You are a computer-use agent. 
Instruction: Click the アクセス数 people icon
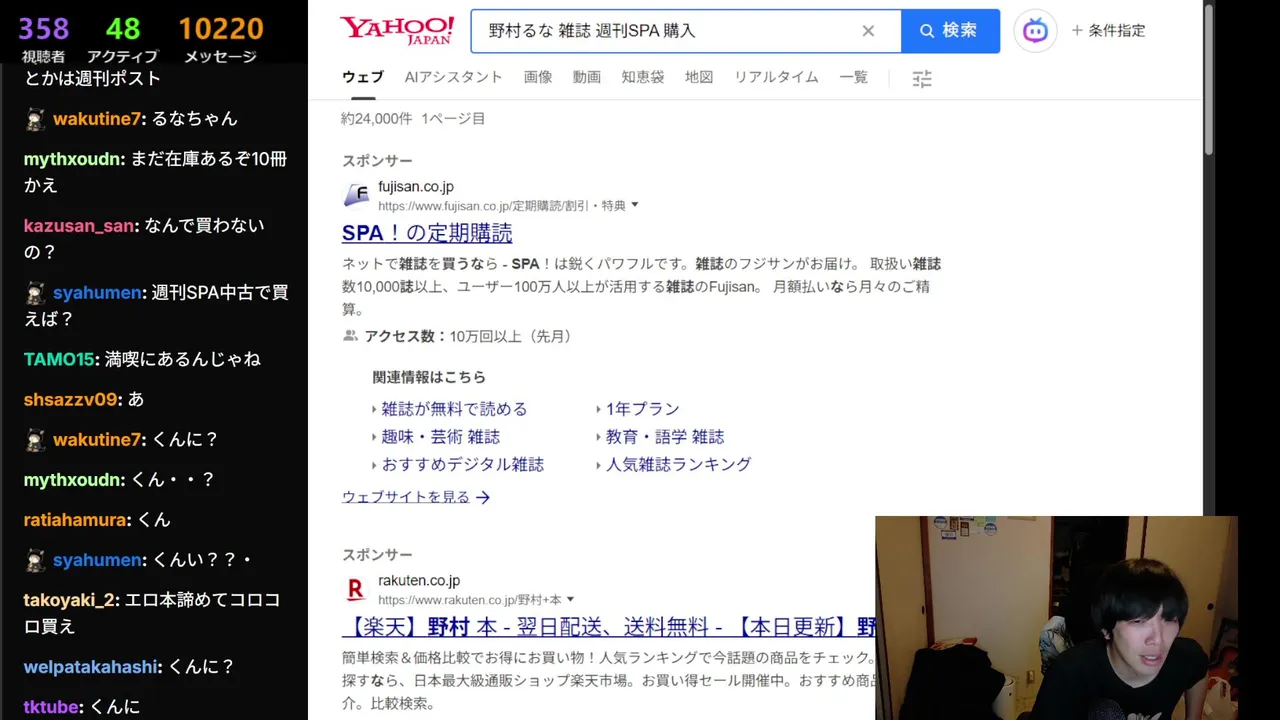350,336
